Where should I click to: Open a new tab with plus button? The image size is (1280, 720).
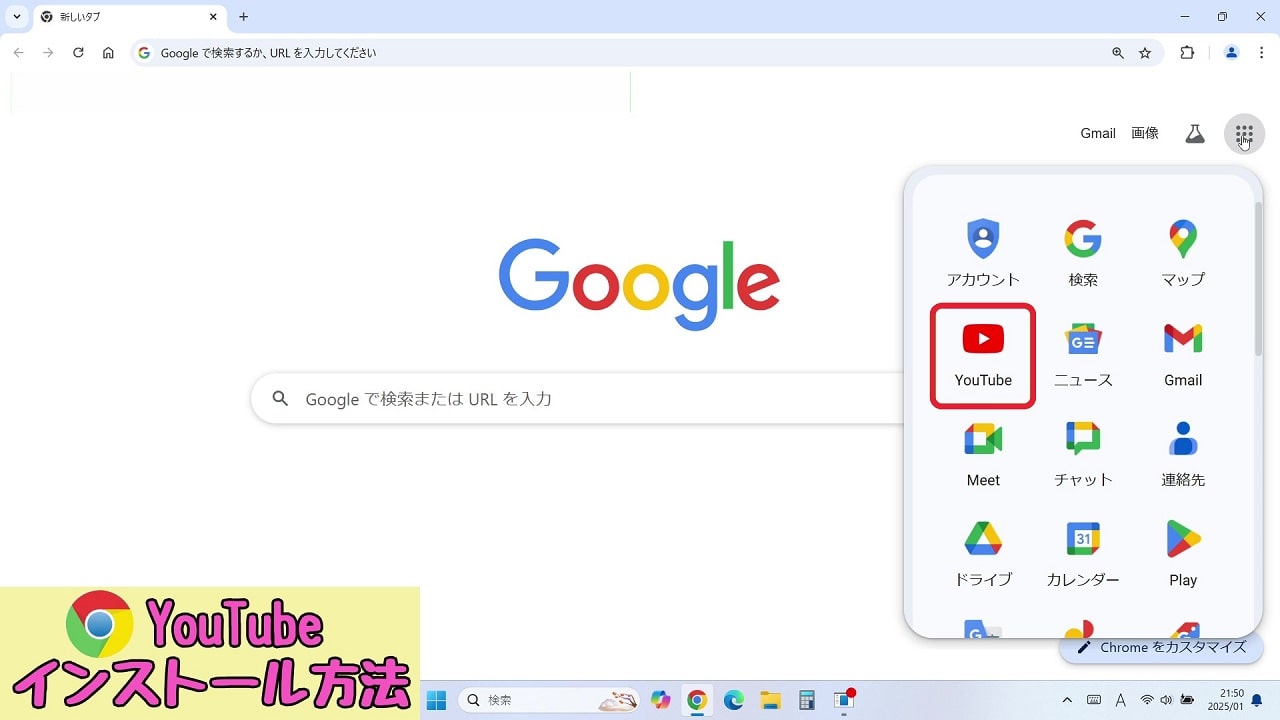pos(243,17)
